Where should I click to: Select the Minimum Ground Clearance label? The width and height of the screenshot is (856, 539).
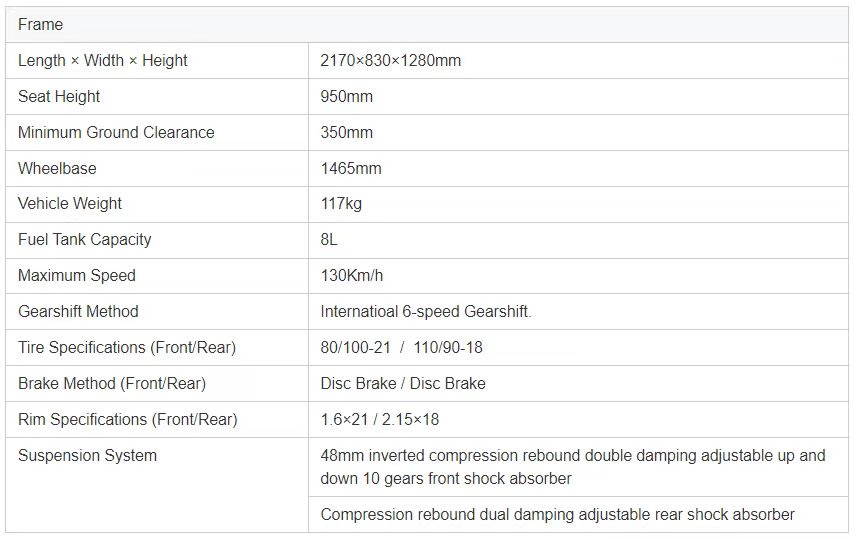[116, 133]
